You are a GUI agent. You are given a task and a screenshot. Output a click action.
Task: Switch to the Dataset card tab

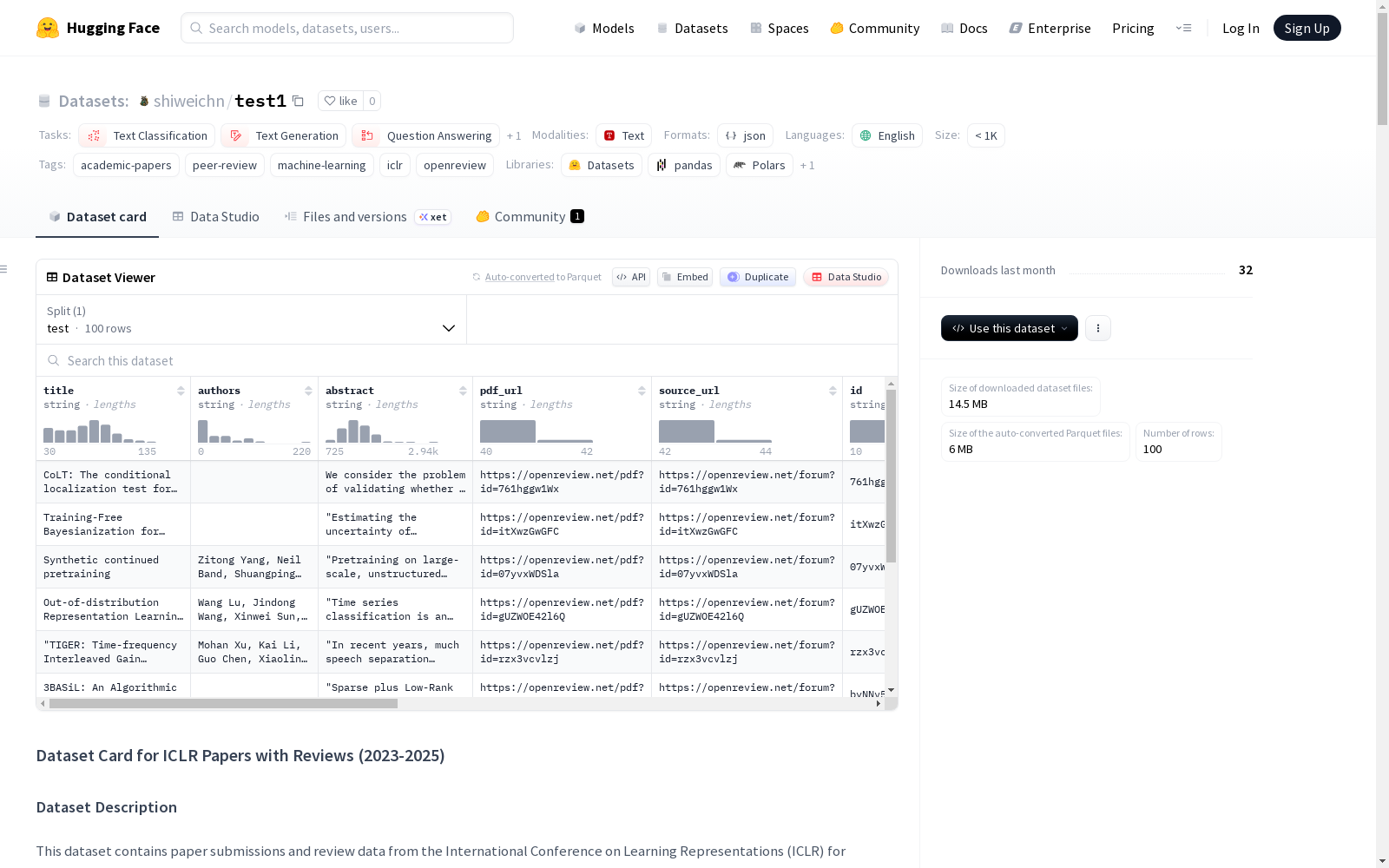pos(97,216)
